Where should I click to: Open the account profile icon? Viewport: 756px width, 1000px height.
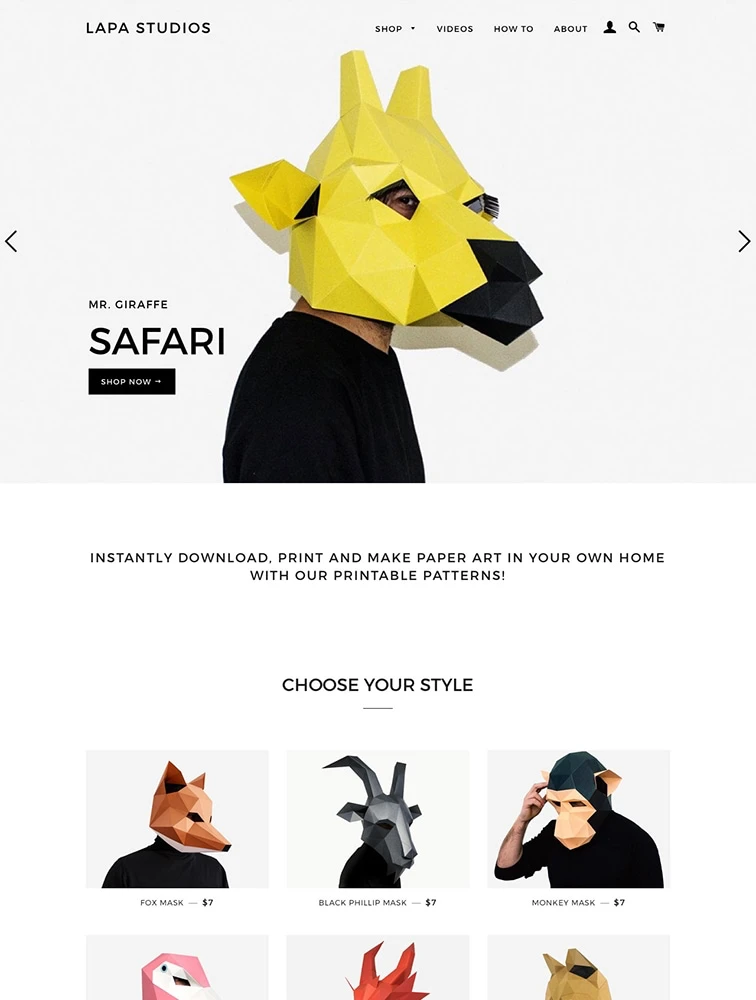click(610, 27)
